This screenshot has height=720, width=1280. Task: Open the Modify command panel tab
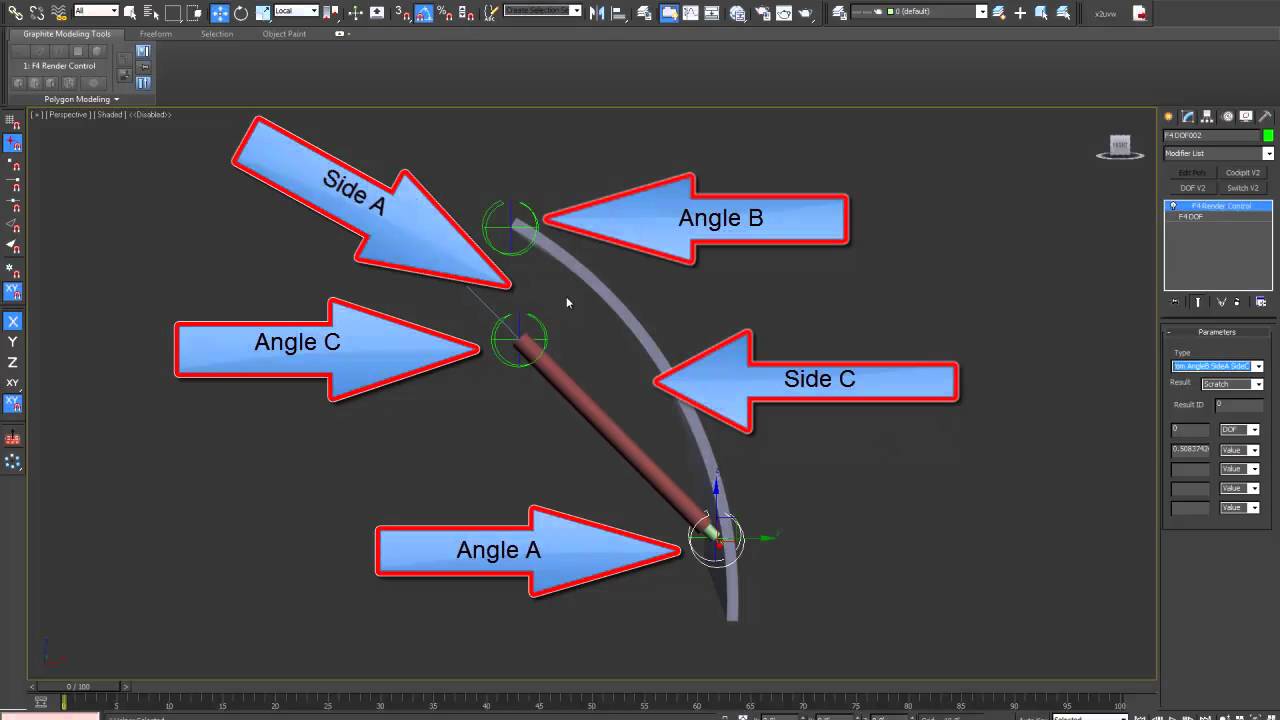[x=1188, y=117]
